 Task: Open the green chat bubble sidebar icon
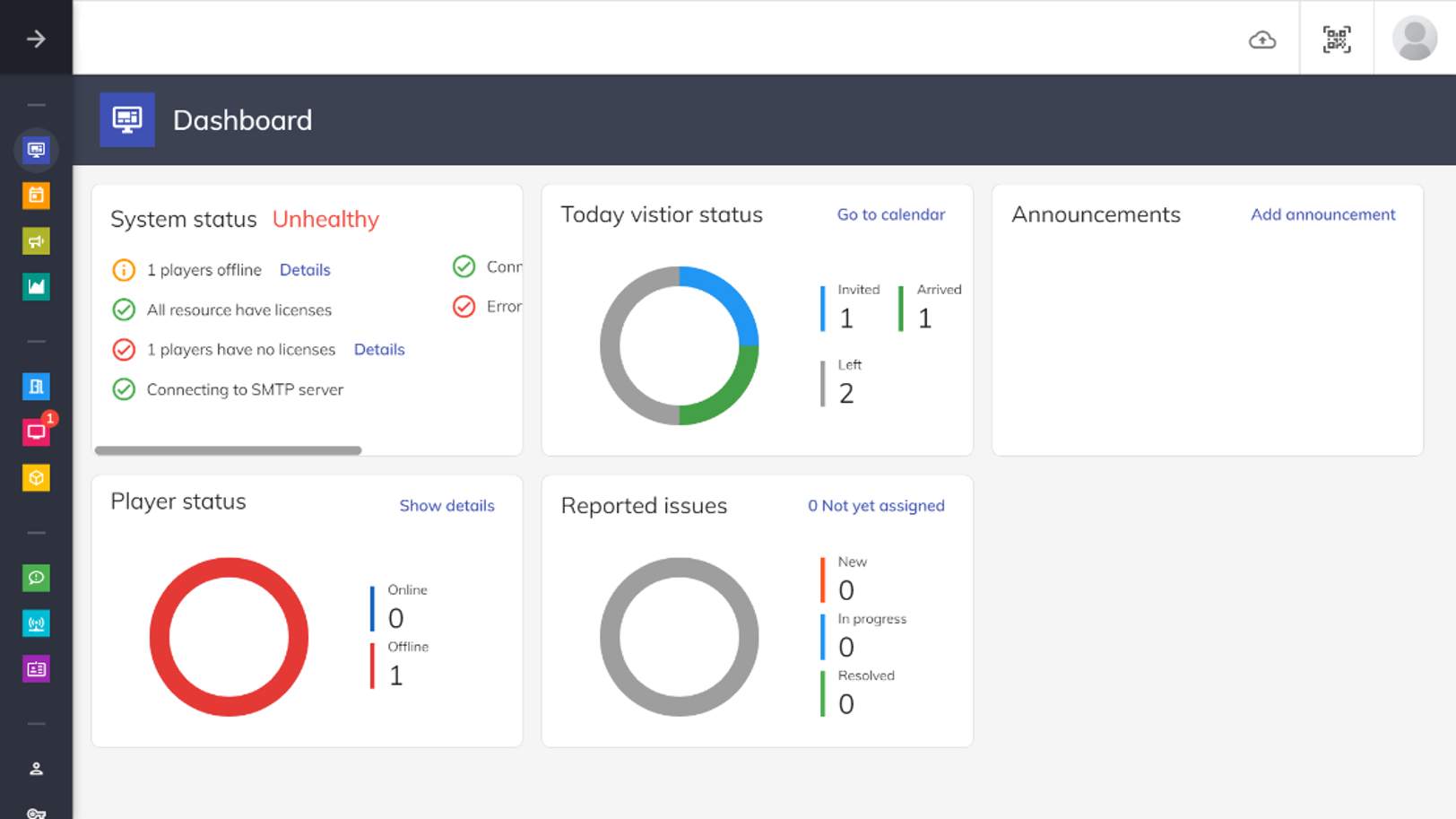coord(36,578)
